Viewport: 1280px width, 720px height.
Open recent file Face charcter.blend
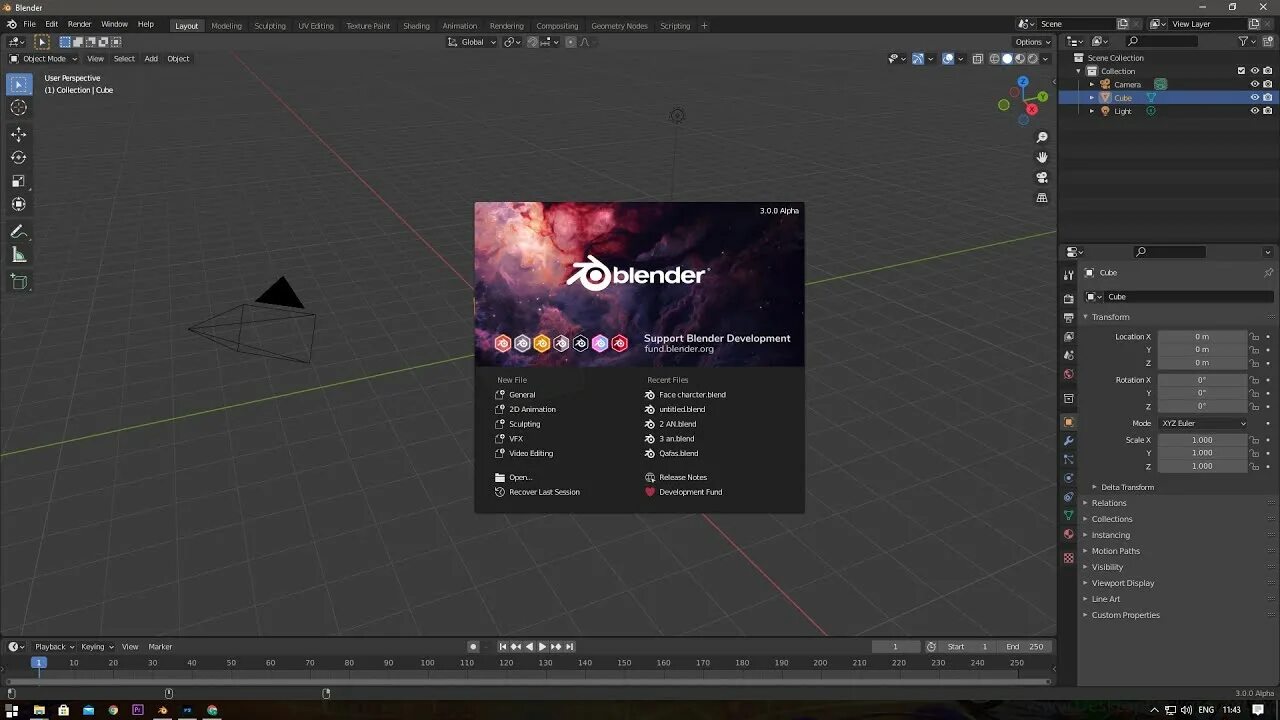point(692,395)
